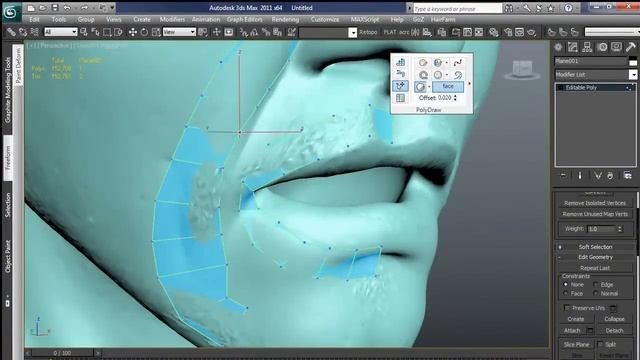The image size is (640, 360).
Task: Collapse the Edit Geometry rollout
Action: click(x=595, y=257)
